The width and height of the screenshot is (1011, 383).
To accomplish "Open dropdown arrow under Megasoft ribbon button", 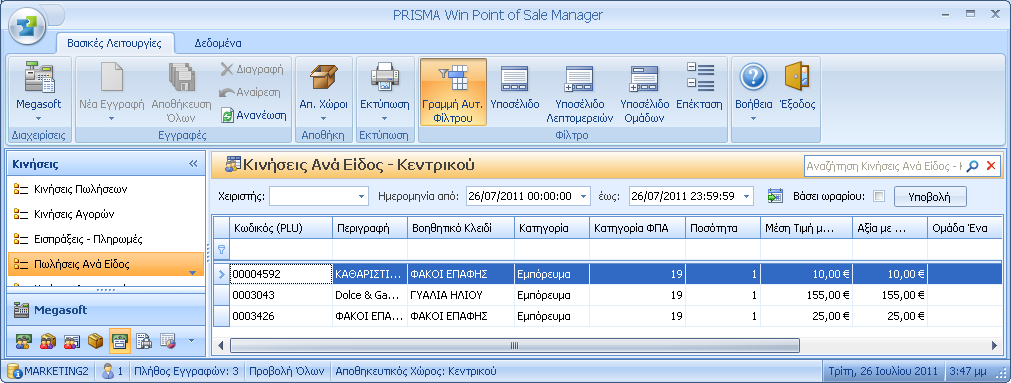I will tap(39, 119).
